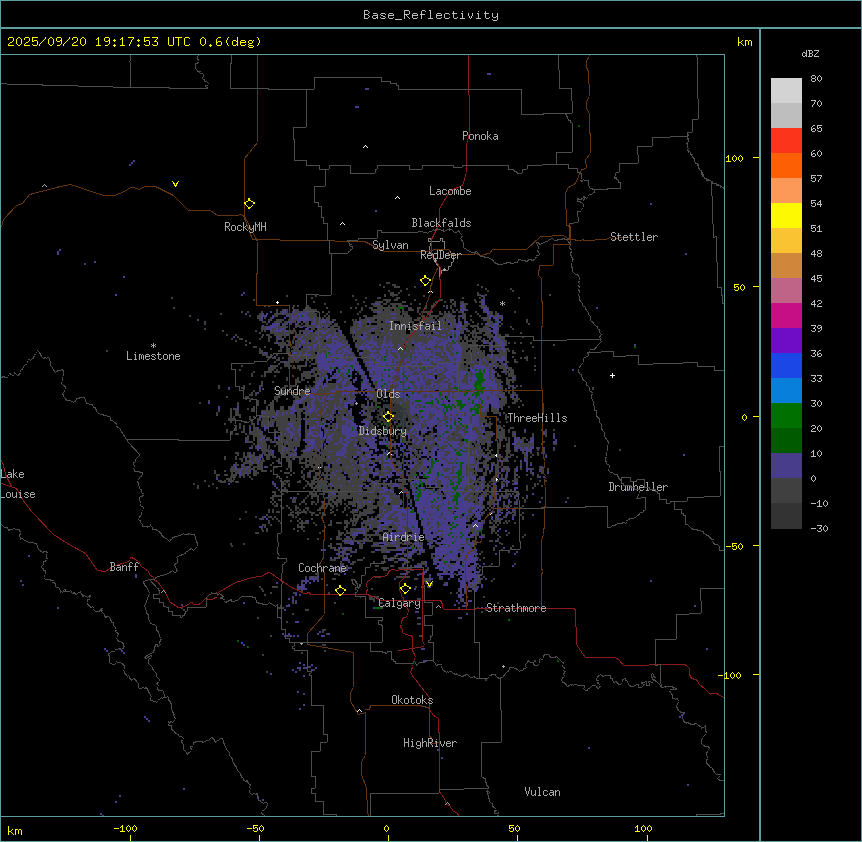Select the Drumheller city label
The height and width of the screenshot is (842, 862).
pyautogui.click(x=637, y=487)
